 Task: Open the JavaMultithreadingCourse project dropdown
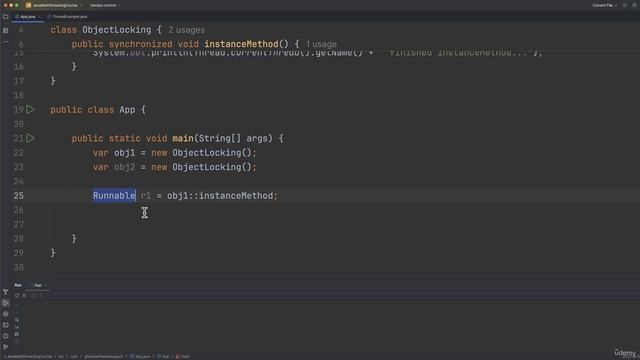54,5
